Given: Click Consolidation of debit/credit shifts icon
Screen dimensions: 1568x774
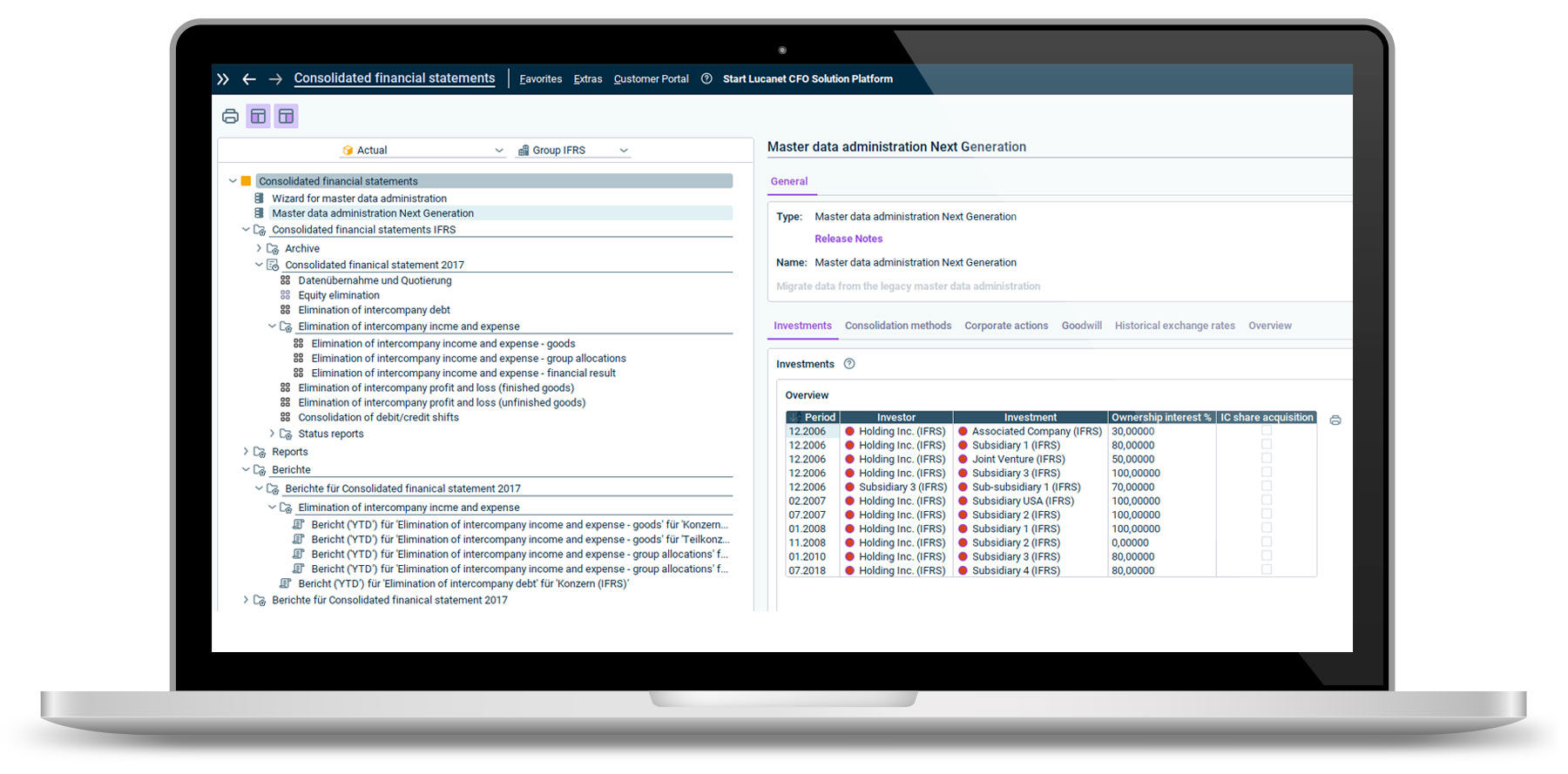Looking at the screenshot, I should click(x=285, y=417).
